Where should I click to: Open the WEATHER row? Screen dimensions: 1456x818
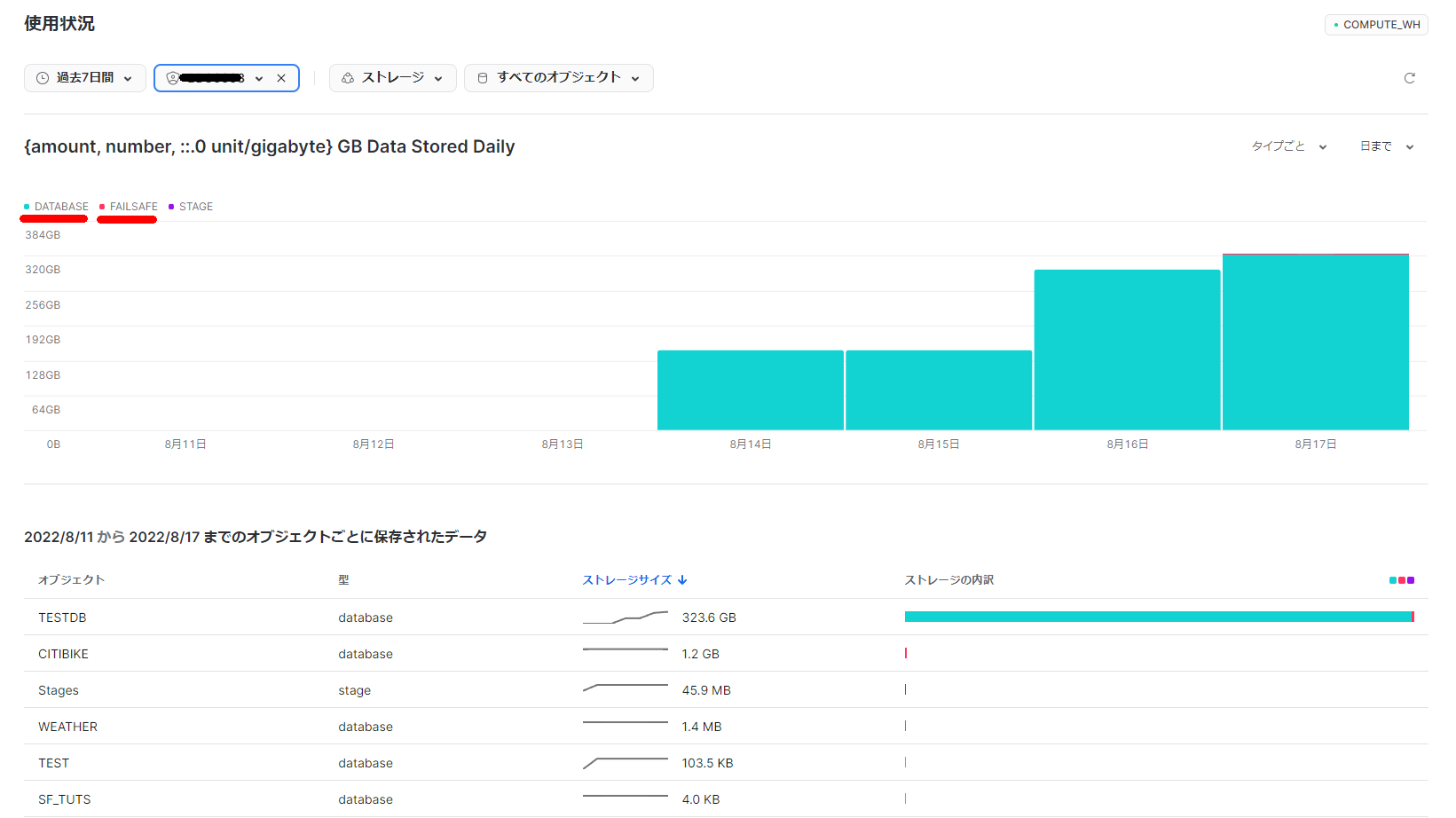(726, 727)
